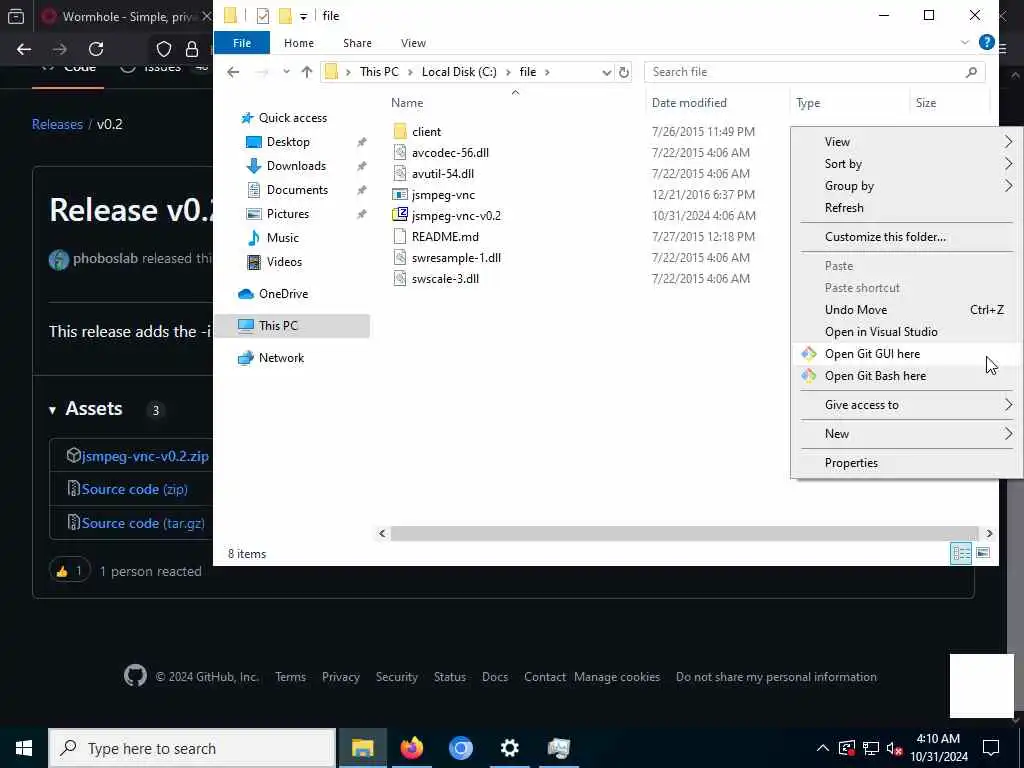Sort by Date modified column
Screen dimensions: 1024x768
click(689, 103)
